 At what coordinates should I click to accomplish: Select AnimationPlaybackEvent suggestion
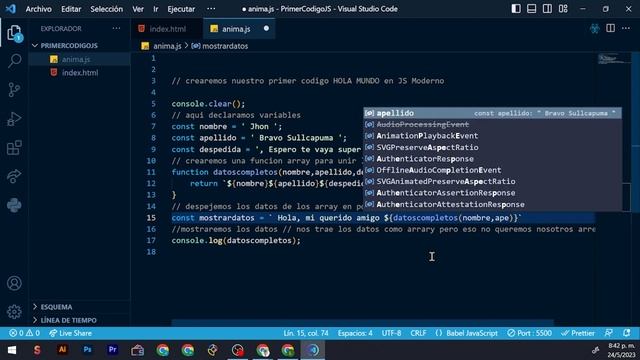493,136
